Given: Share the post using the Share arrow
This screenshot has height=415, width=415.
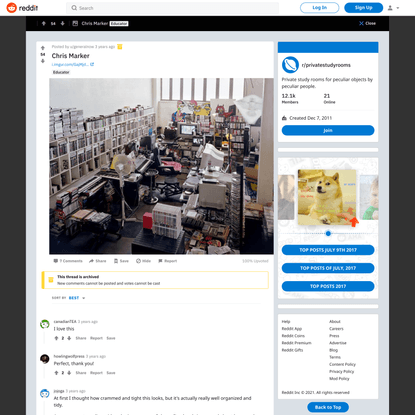Looking at the screenshot, I should (x=91, y=261).
